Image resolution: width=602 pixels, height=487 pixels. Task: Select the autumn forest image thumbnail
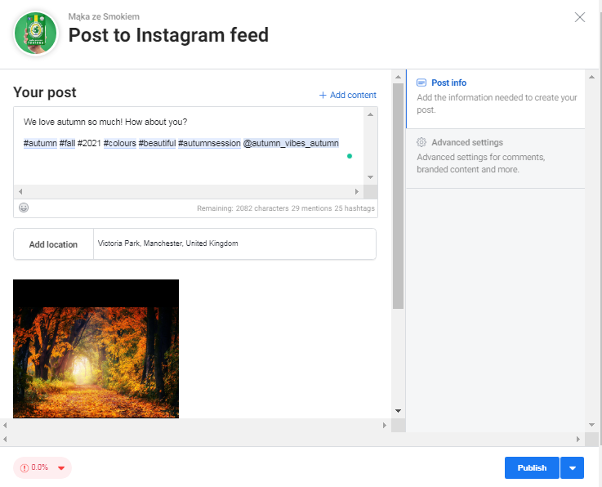(x=96, y=349)
